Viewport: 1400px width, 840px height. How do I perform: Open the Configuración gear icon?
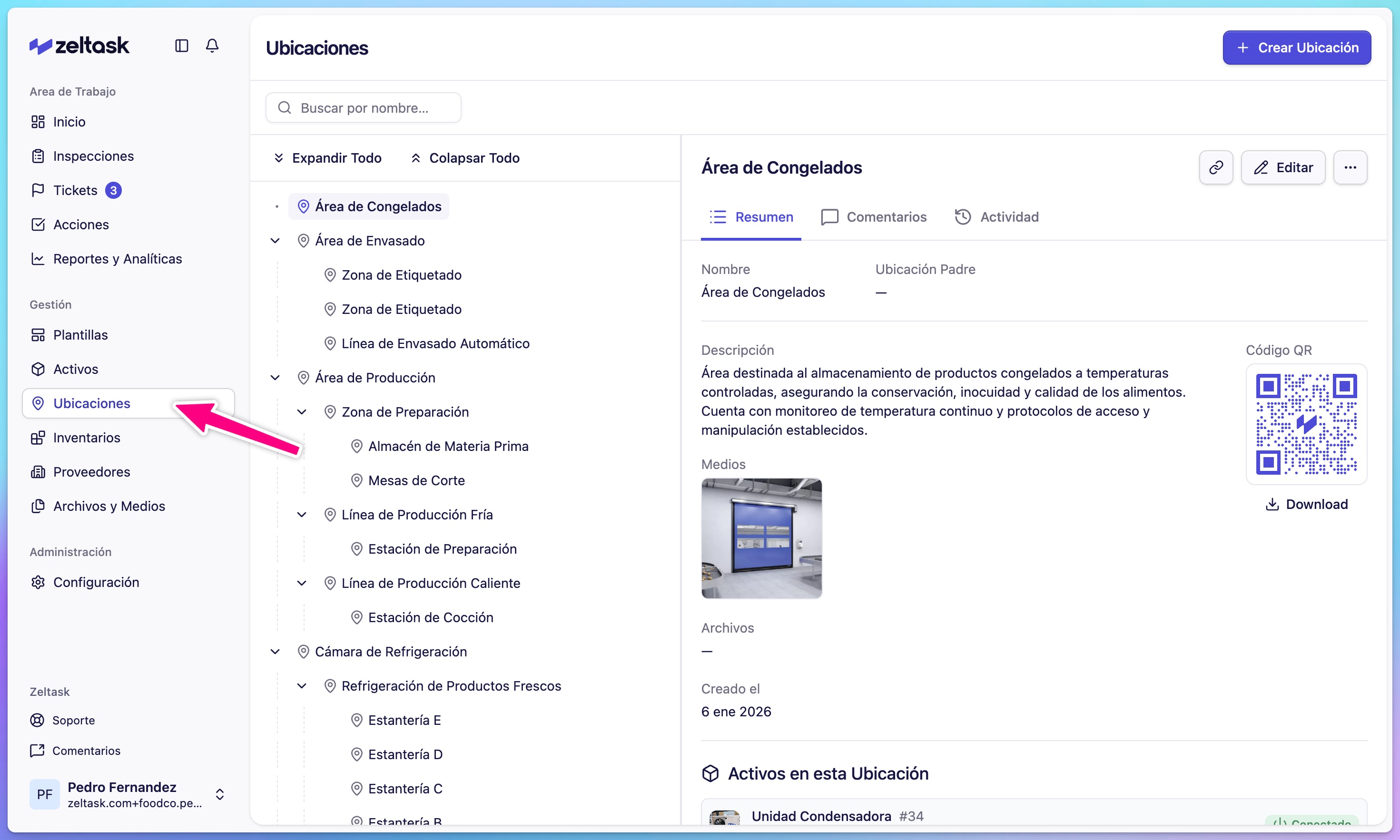click(38, 582)
